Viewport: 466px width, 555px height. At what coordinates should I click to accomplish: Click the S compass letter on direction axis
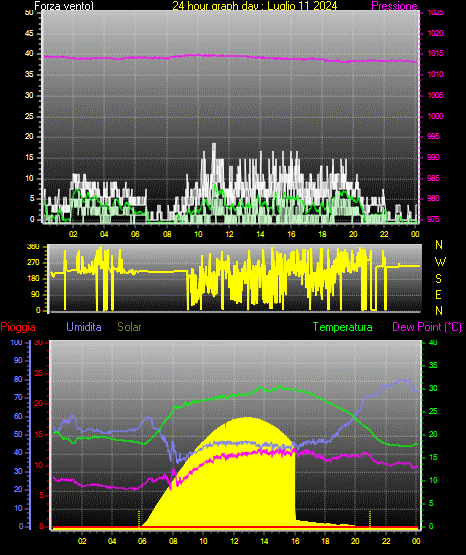(x=438, y=279)
